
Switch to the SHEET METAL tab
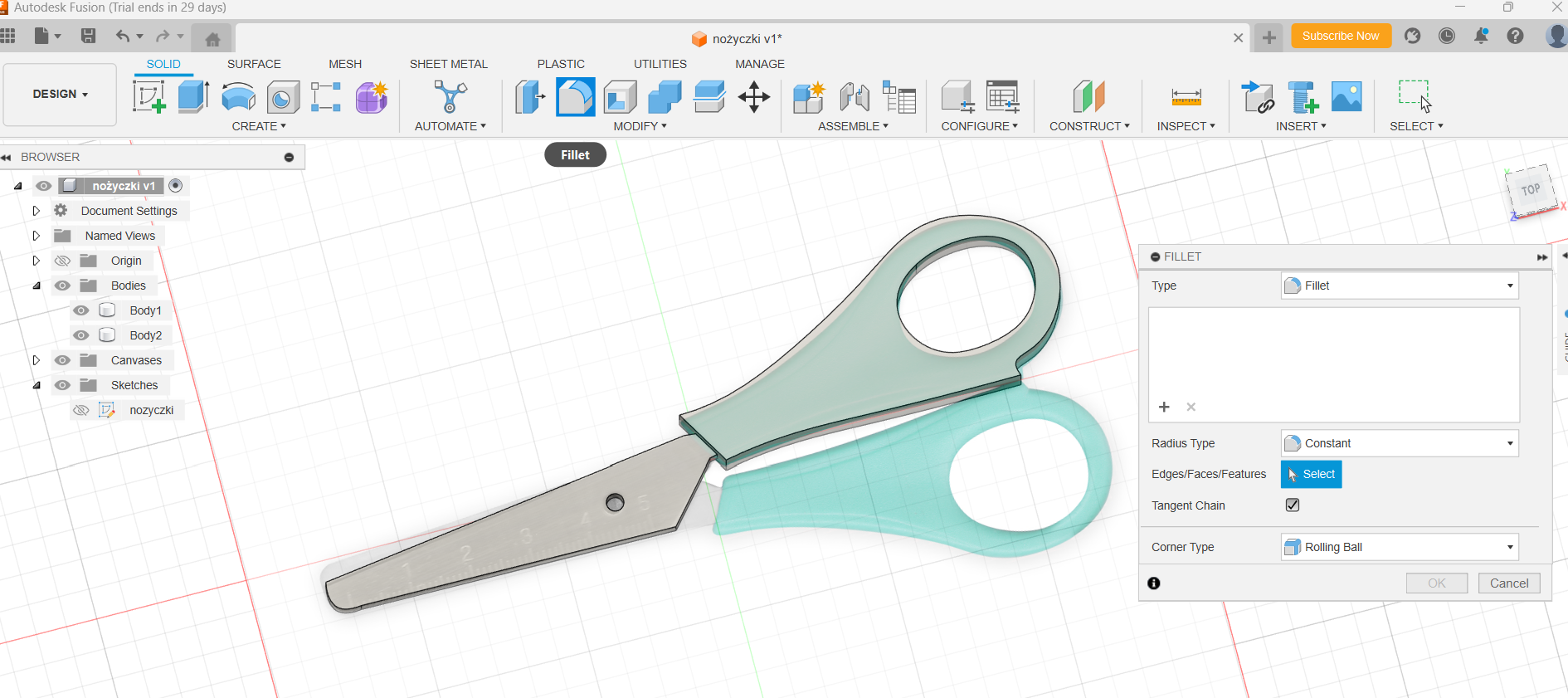click(x=449, y=64)
